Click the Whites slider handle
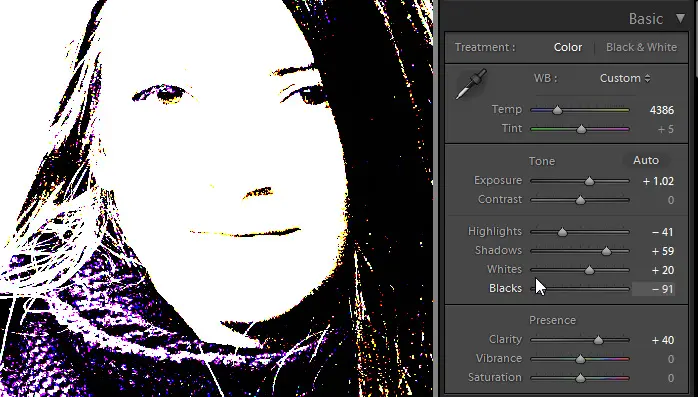The height and width of the screenshot is (397, 698). [589, 270]
